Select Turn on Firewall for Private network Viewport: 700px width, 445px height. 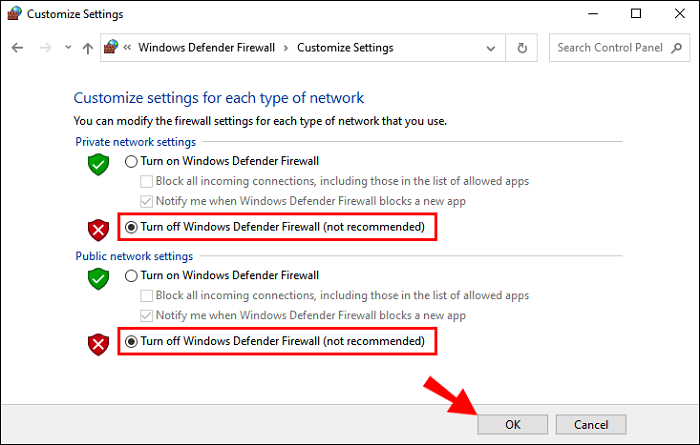click(131, 162)
